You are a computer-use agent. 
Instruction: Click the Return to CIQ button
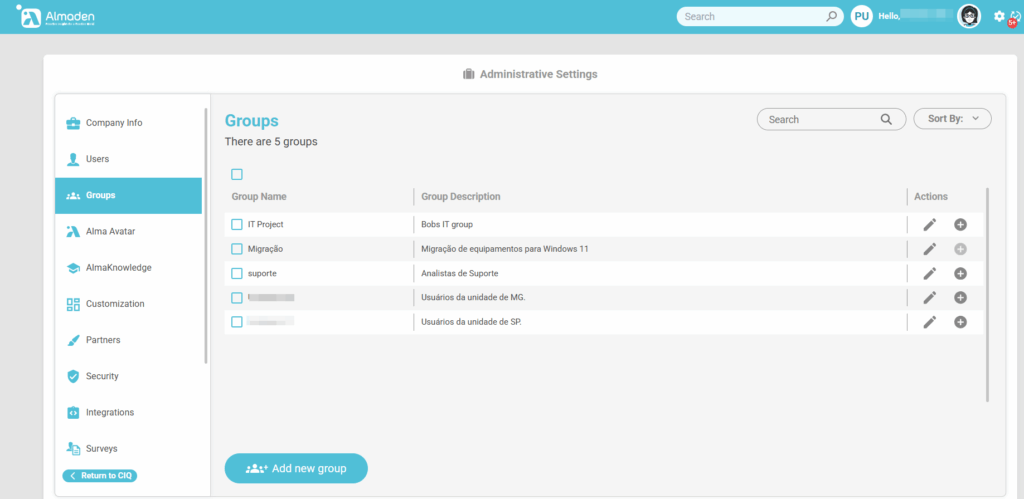click(x=100, y=476)
